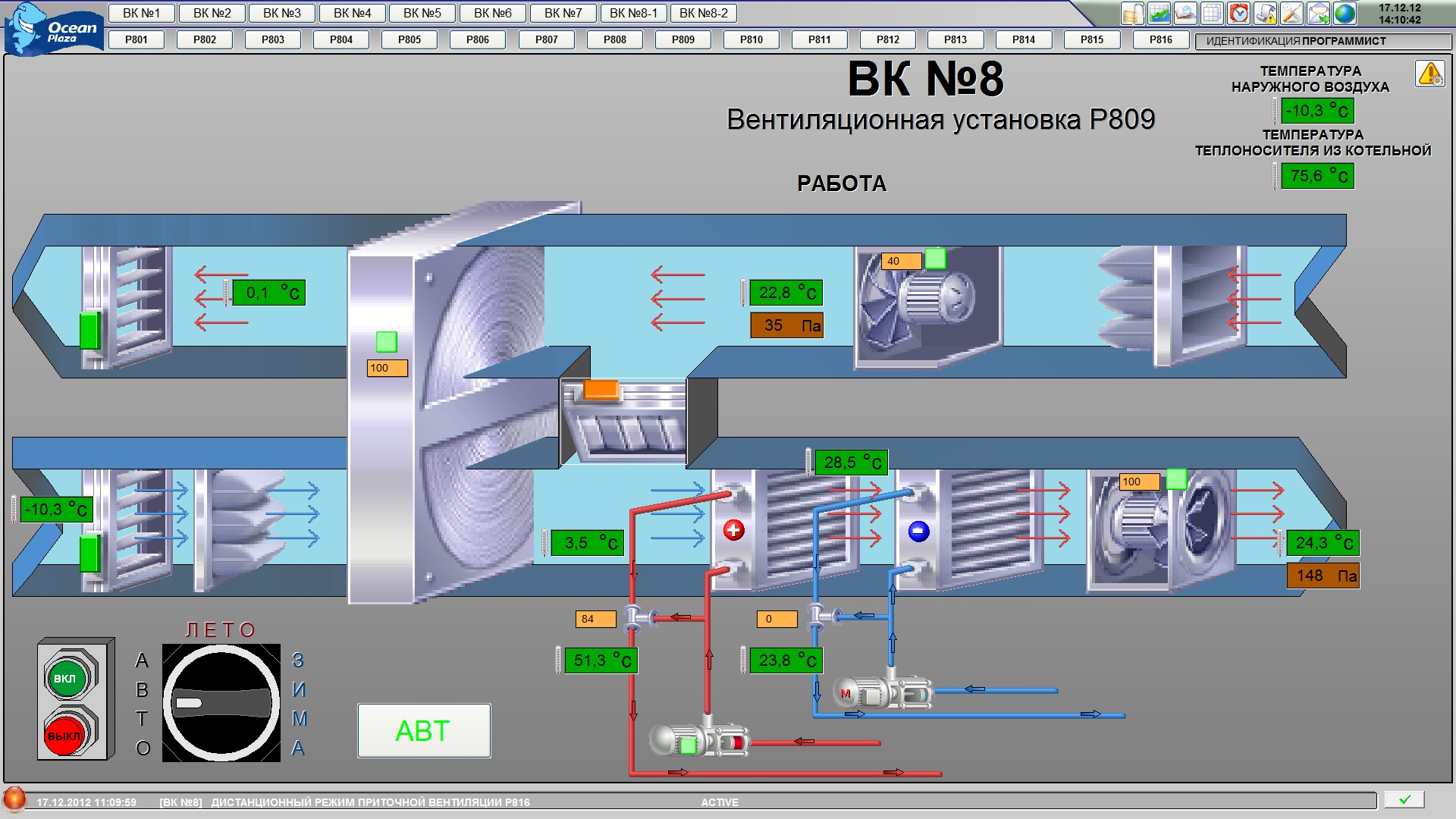The width and height of the screenshot is (1456, 819).
Task: Open the wrench and screwdriver settings
Action: pos(1291,14)
